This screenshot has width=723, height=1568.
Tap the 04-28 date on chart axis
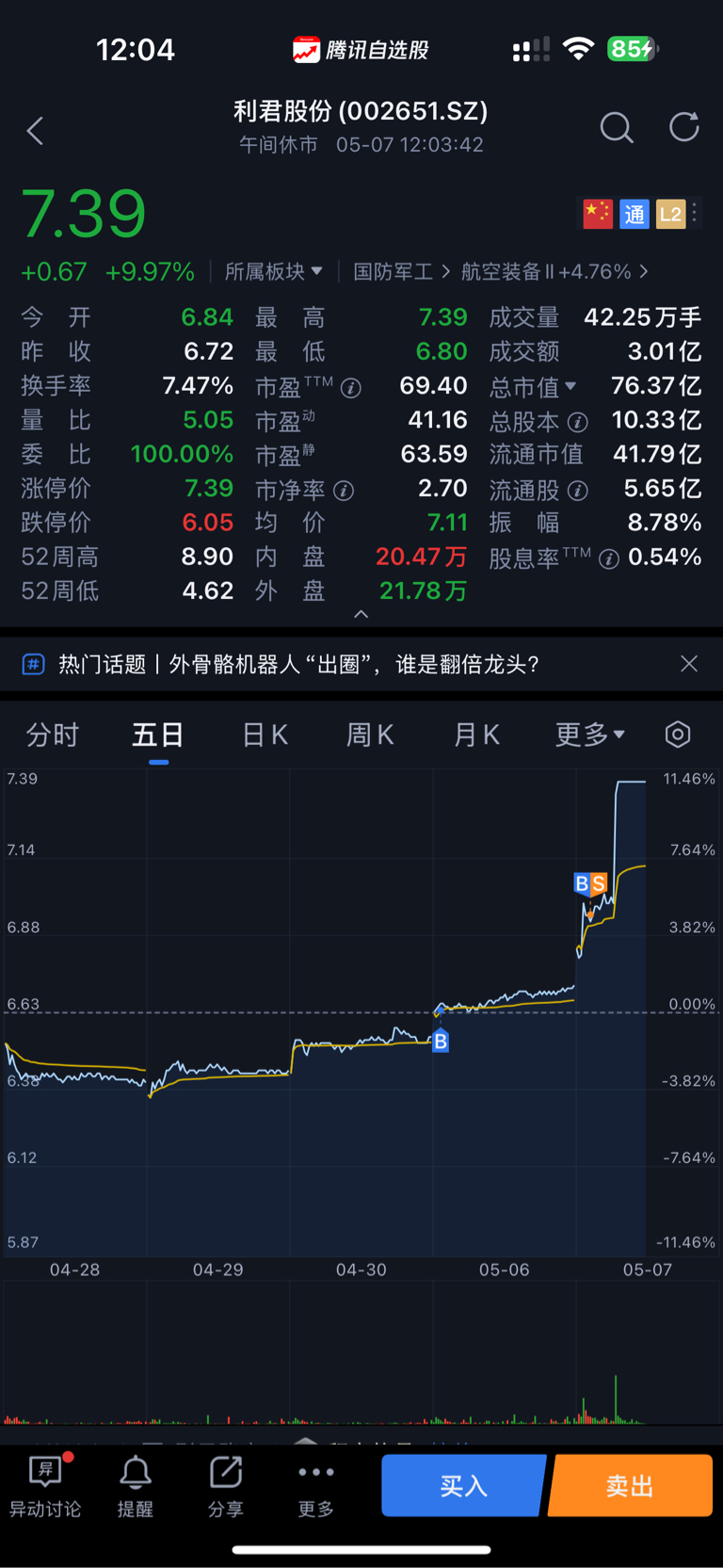(74, 1269)
